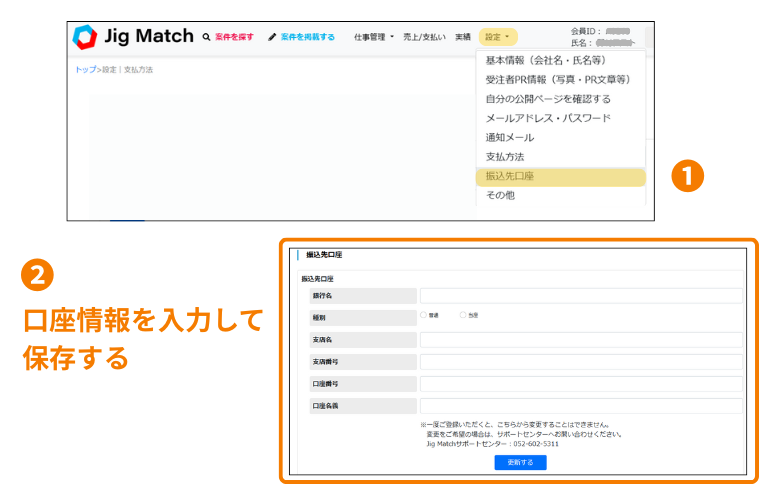Click the magnifier icon beside 案件を探す
Image resolution: width=770 pixels, height=500 pixels.
[x=206, y=37]
